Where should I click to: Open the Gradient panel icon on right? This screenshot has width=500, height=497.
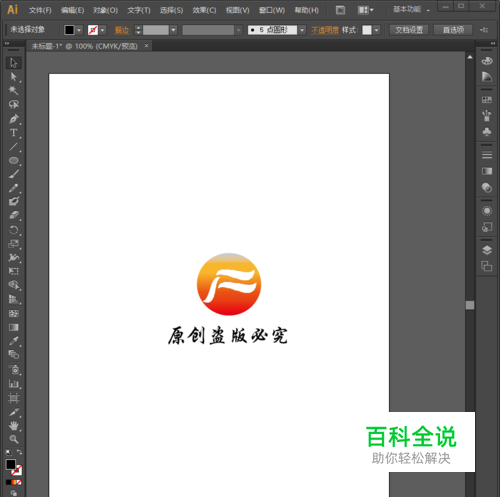[x=487, y=171]
